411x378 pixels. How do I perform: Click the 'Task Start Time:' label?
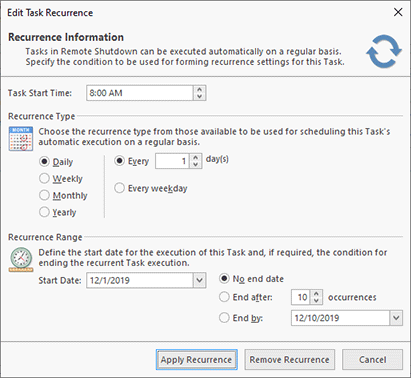[x=40, y=93]
